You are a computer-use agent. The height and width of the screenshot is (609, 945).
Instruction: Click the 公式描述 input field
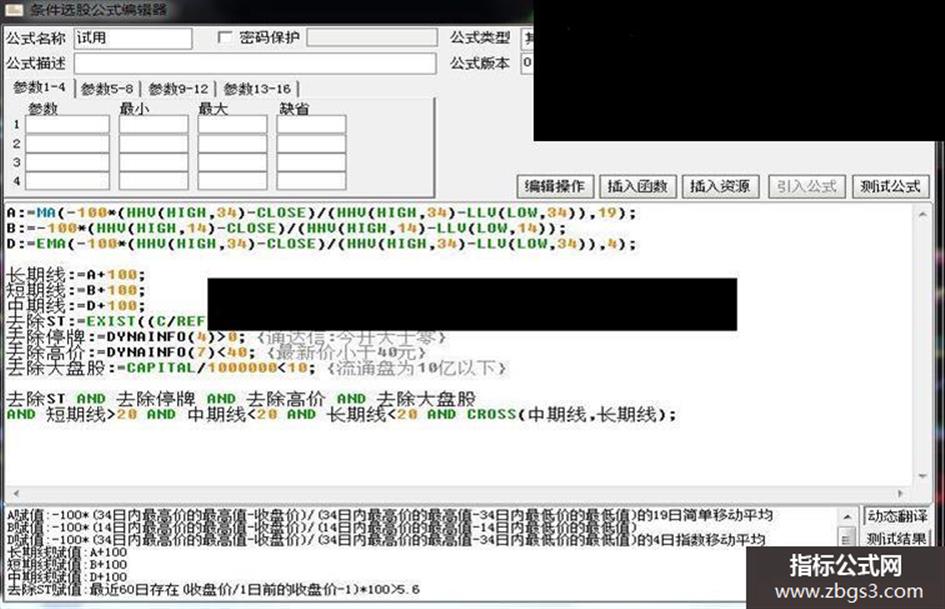[x=255, y=63]
